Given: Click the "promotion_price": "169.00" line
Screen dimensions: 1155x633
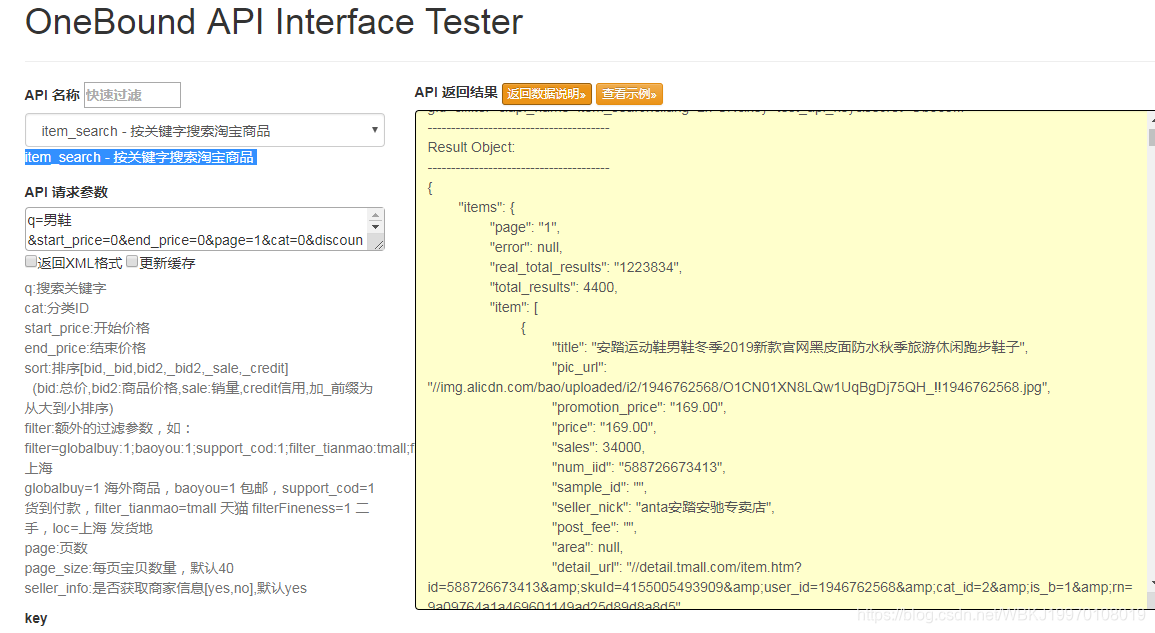Looking at the screenshot, I should [x=639, y=408].
